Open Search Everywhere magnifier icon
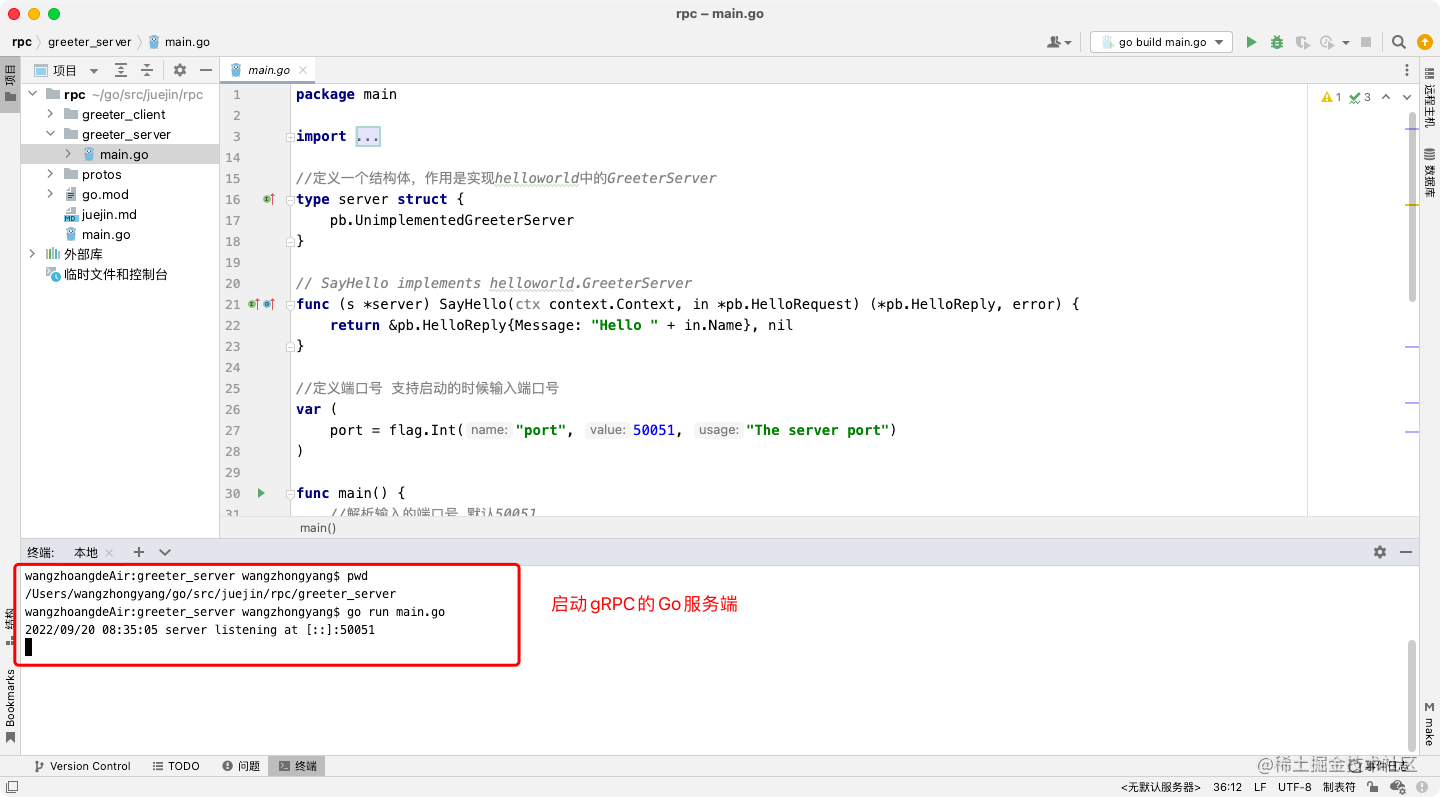 (1399, 42)
